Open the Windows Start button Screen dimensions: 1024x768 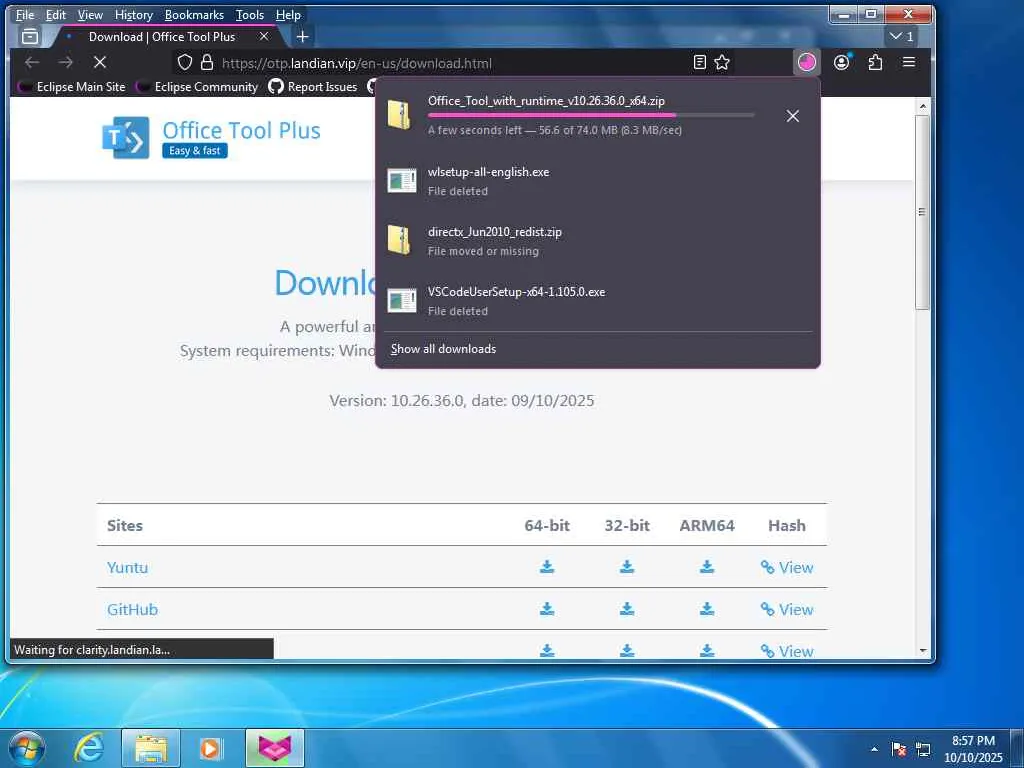click(27, 748)
